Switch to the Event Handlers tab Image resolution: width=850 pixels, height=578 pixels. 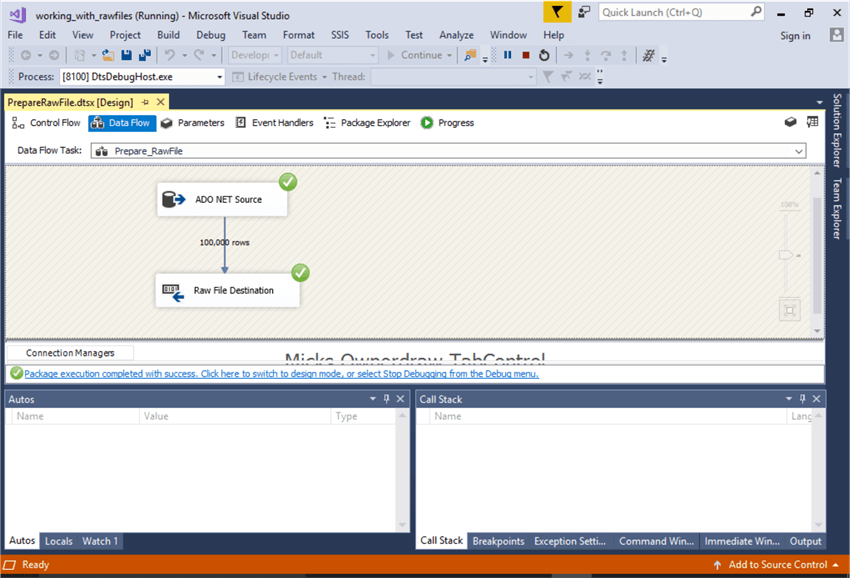(x=275, y=123)
